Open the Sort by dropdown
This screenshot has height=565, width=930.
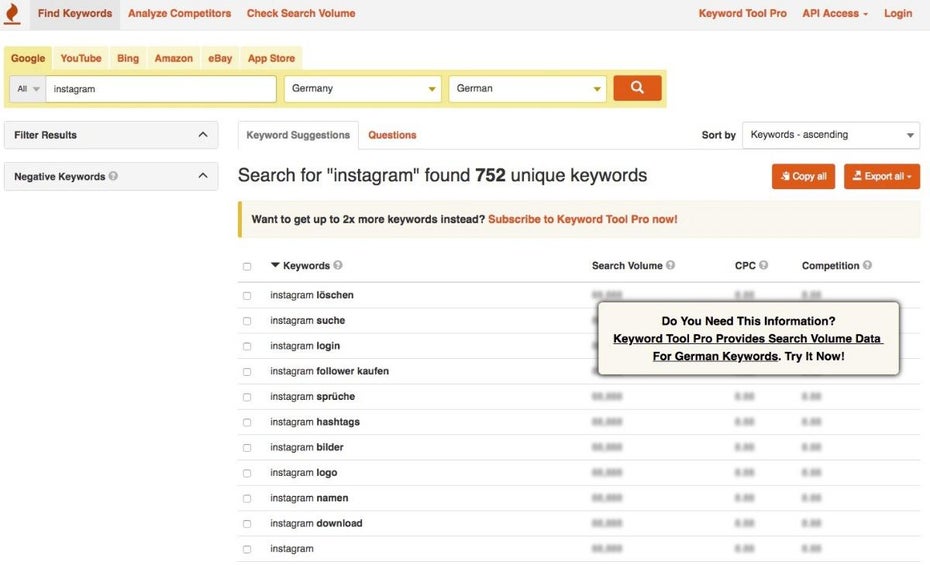tap(830, 135)
